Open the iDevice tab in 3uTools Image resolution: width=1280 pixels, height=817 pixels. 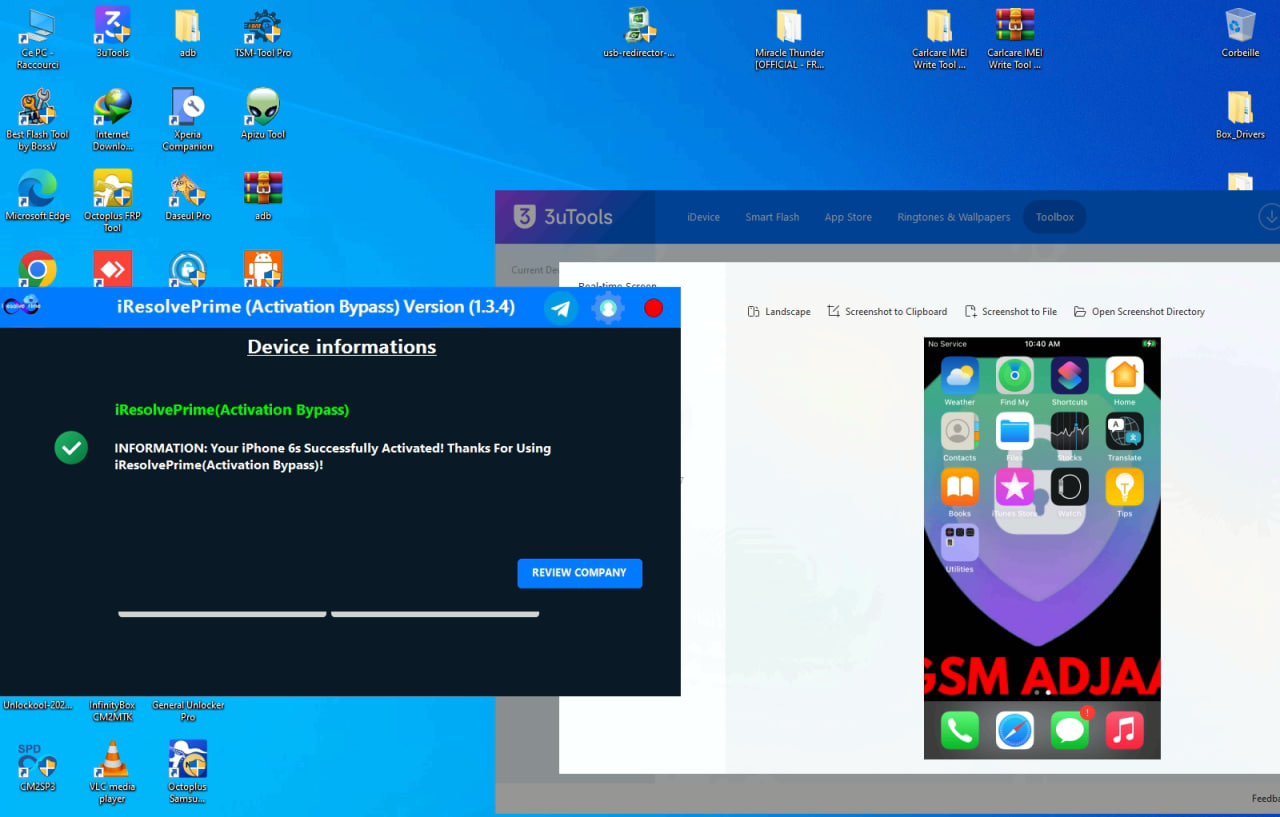pyautogui.click(x=703, y=217)
